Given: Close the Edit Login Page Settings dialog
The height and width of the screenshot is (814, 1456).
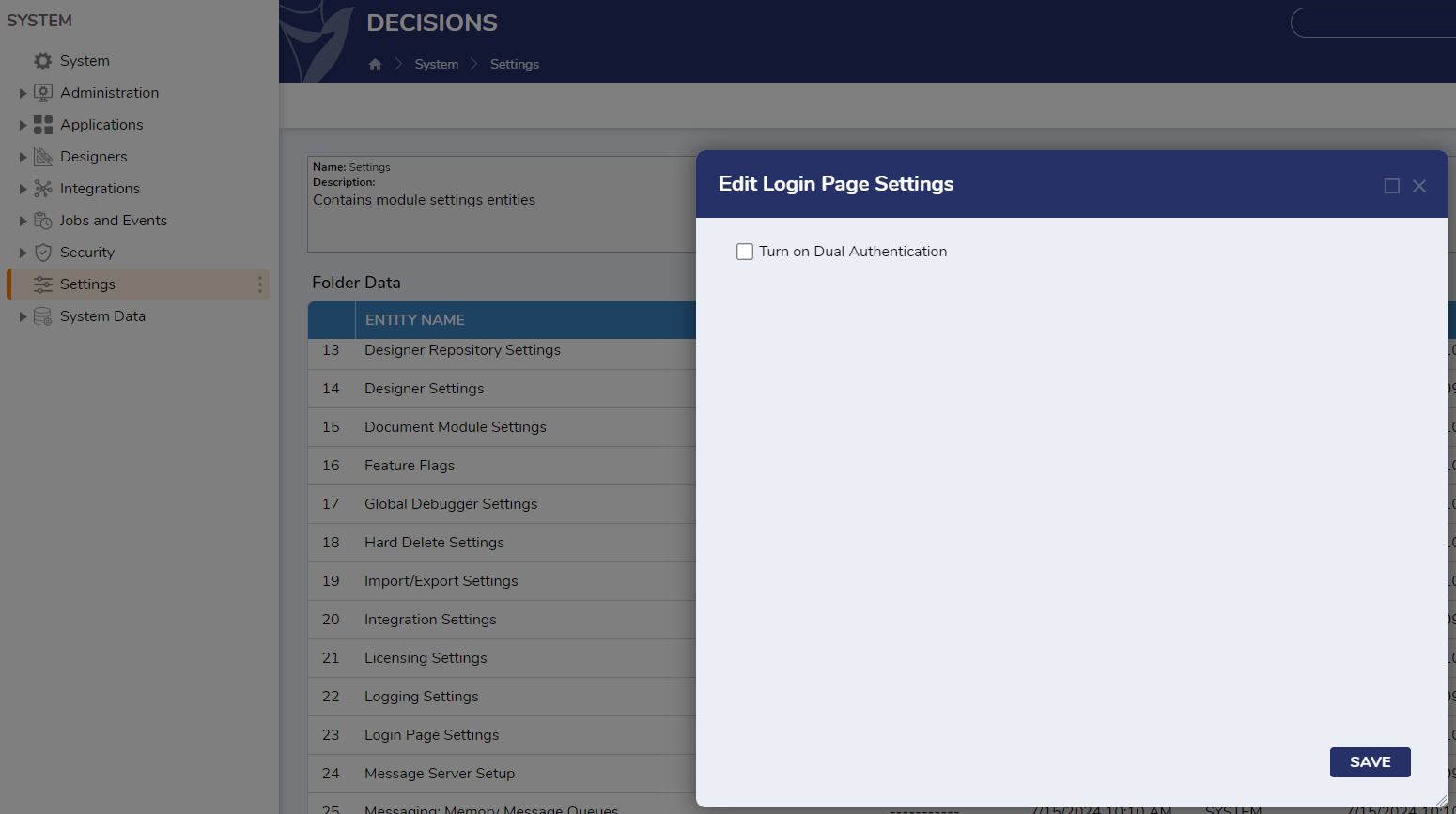Looking at the screenshot, I should coord(1419,186).
